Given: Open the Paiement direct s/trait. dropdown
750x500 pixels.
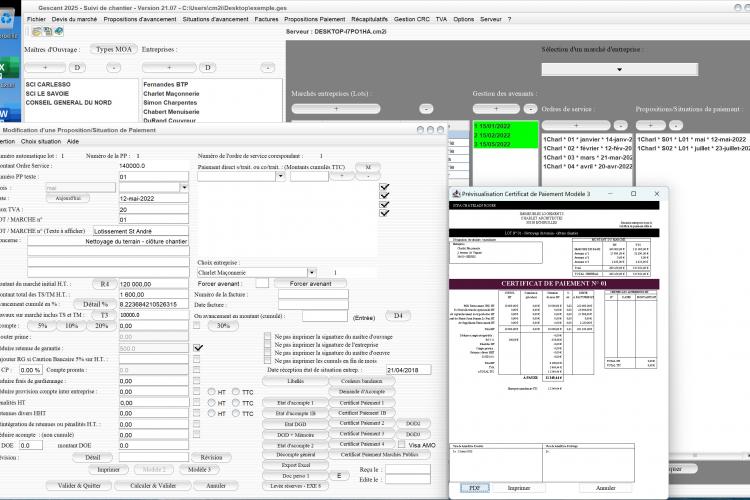Looking at the screenshot, I should pyautogui.click(x=280, y=177).
